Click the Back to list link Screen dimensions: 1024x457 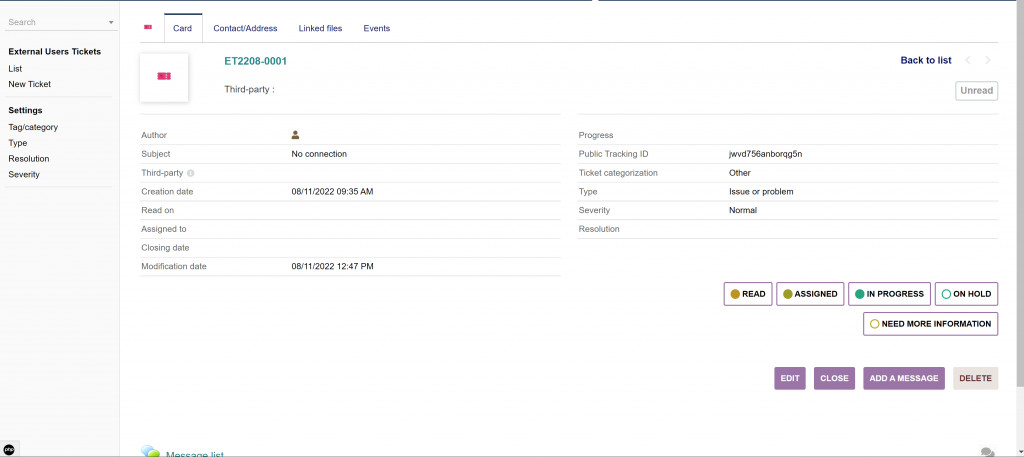926,60
